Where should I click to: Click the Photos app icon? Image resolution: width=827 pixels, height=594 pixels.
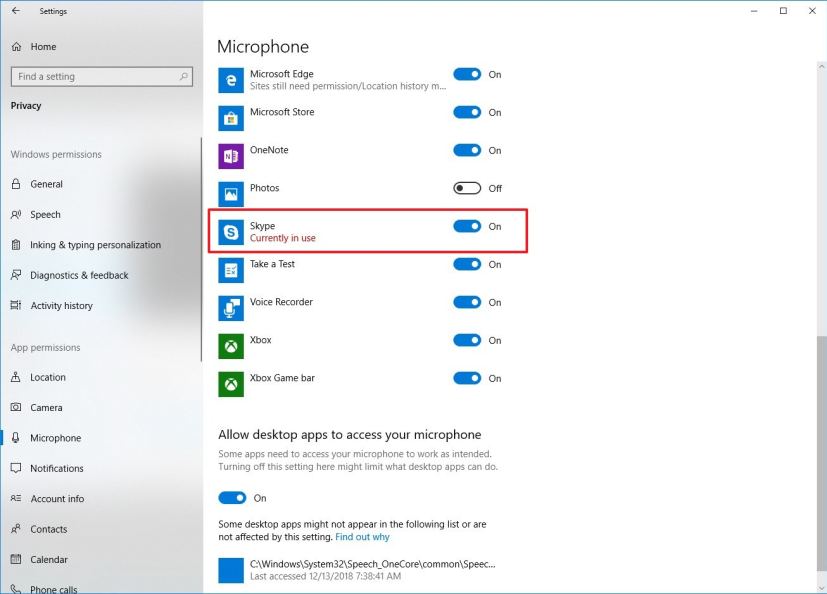pos(231,194)
